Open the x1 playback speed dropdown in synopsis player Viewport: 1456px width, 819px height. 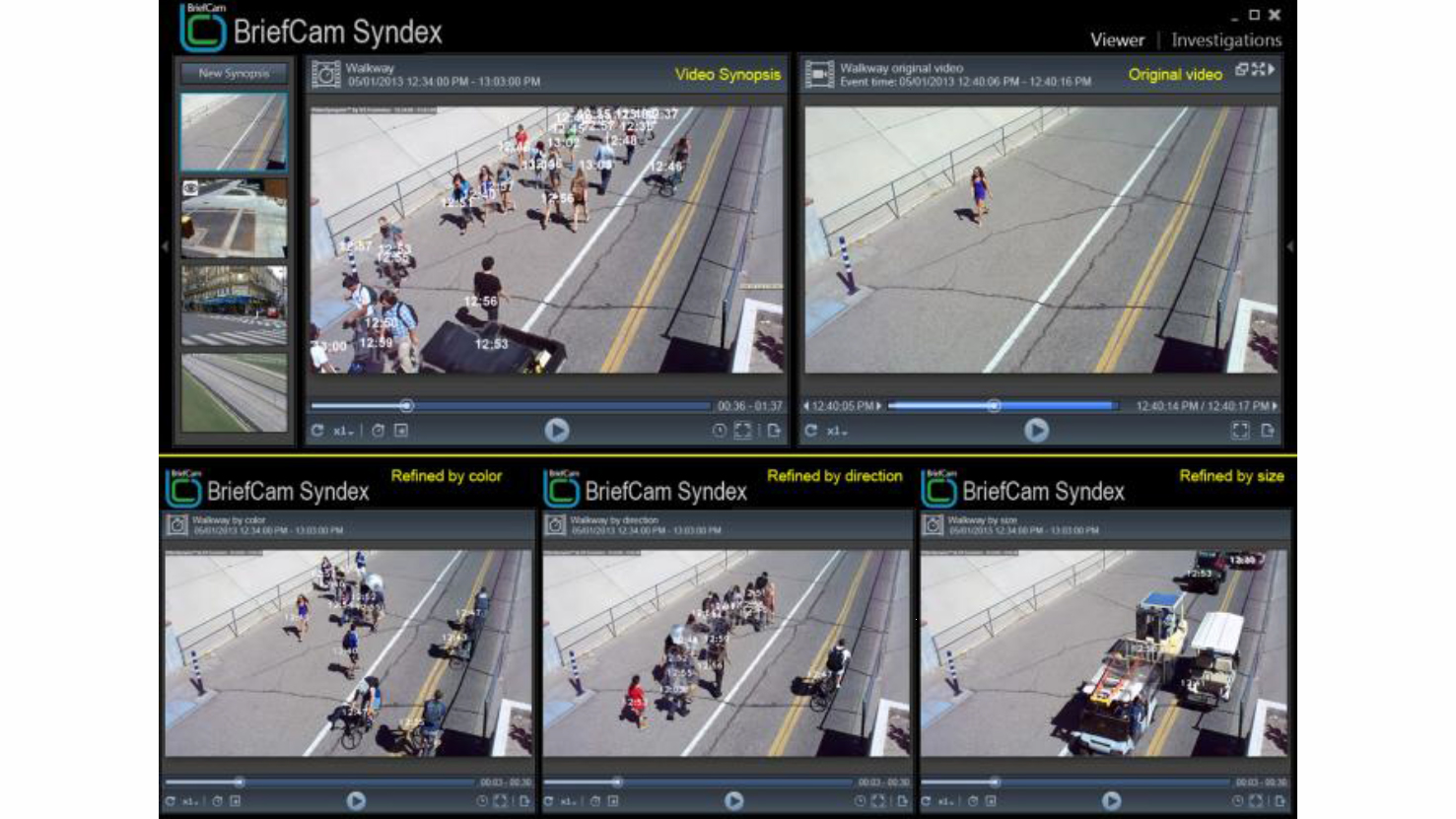pos(340,430)
